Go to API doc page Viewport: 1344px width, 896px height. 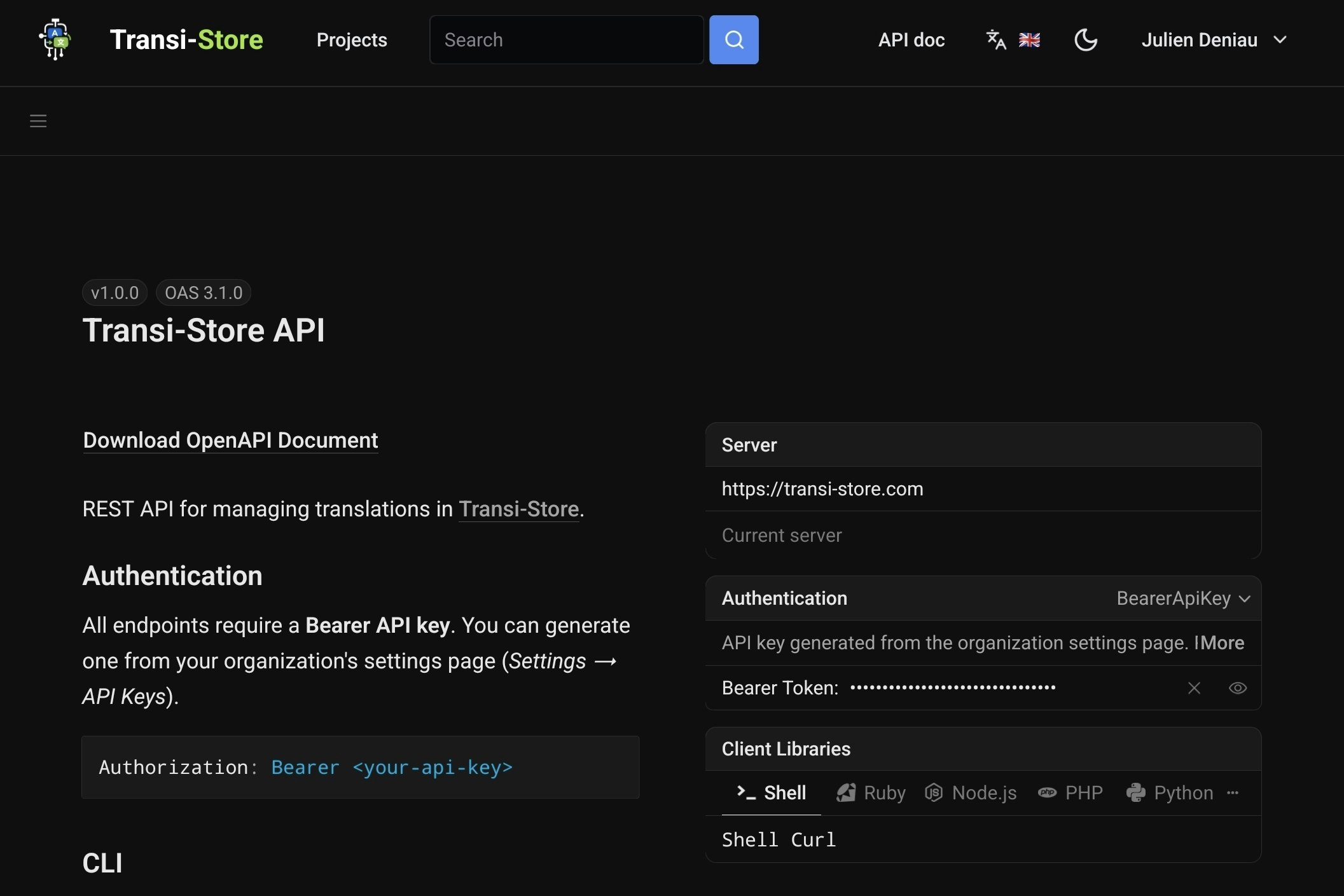911,40
